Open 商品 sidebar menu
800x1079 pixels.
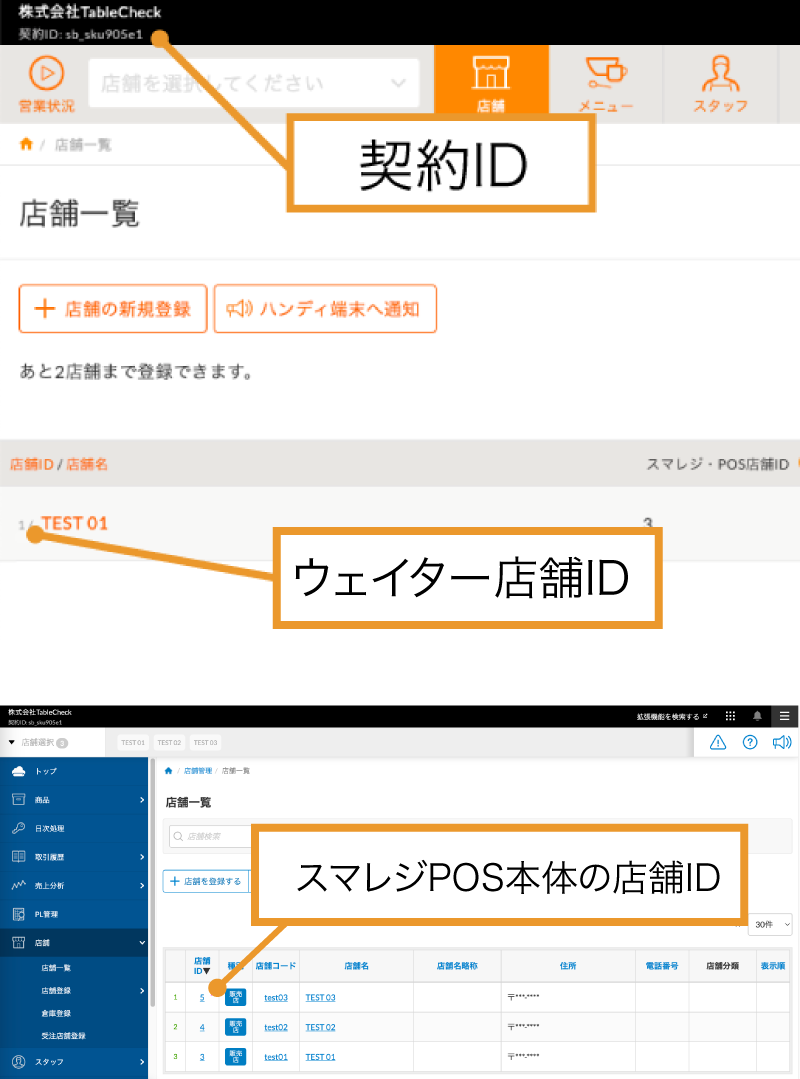coord(74,800)
